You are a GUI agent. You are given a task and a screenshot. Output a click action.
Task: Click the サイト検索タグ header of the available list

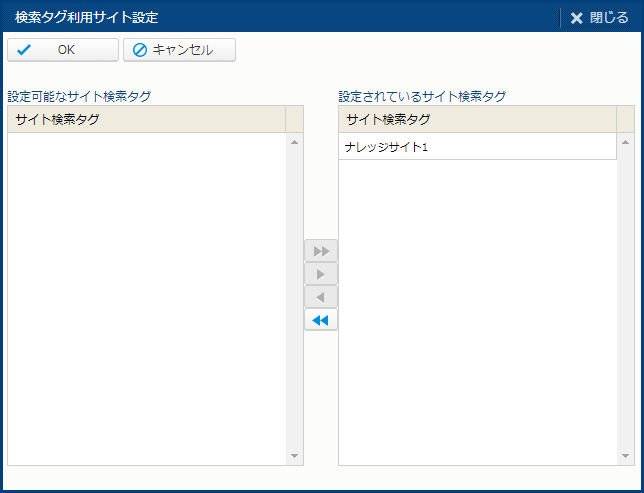click(146, 120)
